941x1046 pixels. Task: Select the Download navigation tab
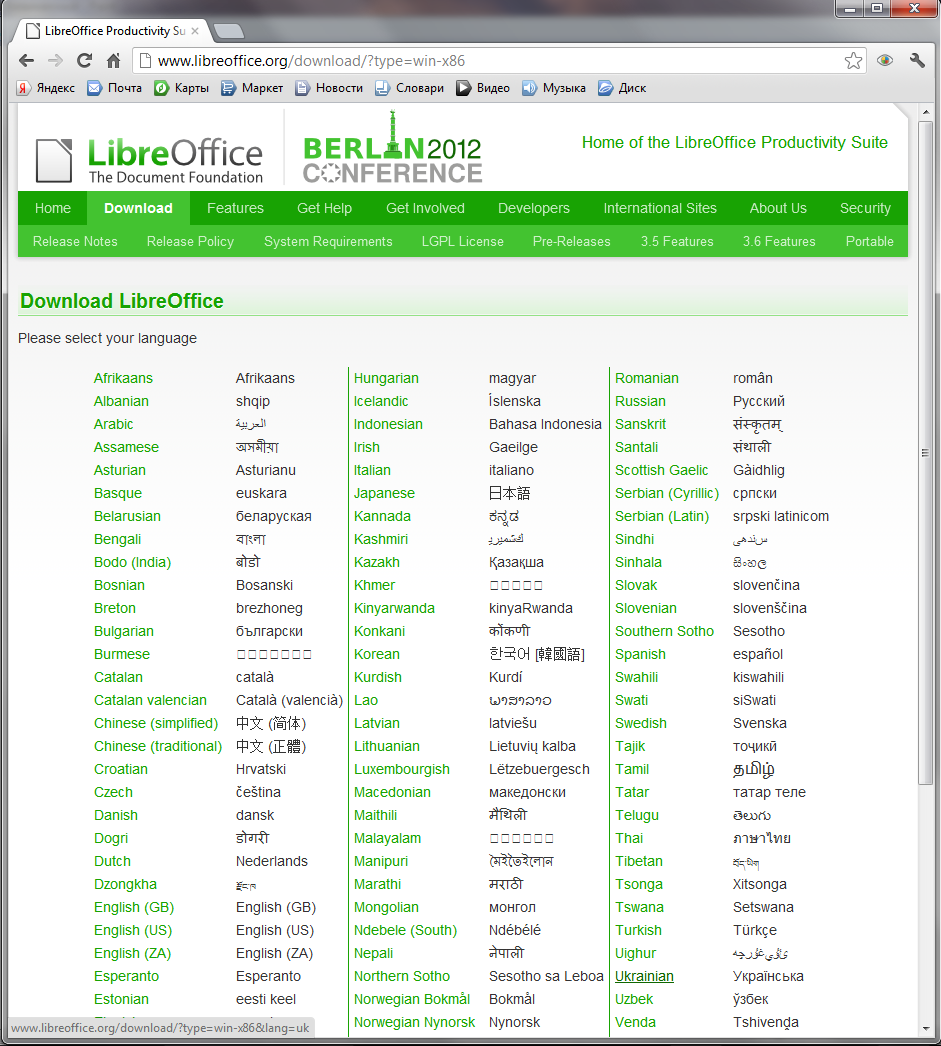138,208
